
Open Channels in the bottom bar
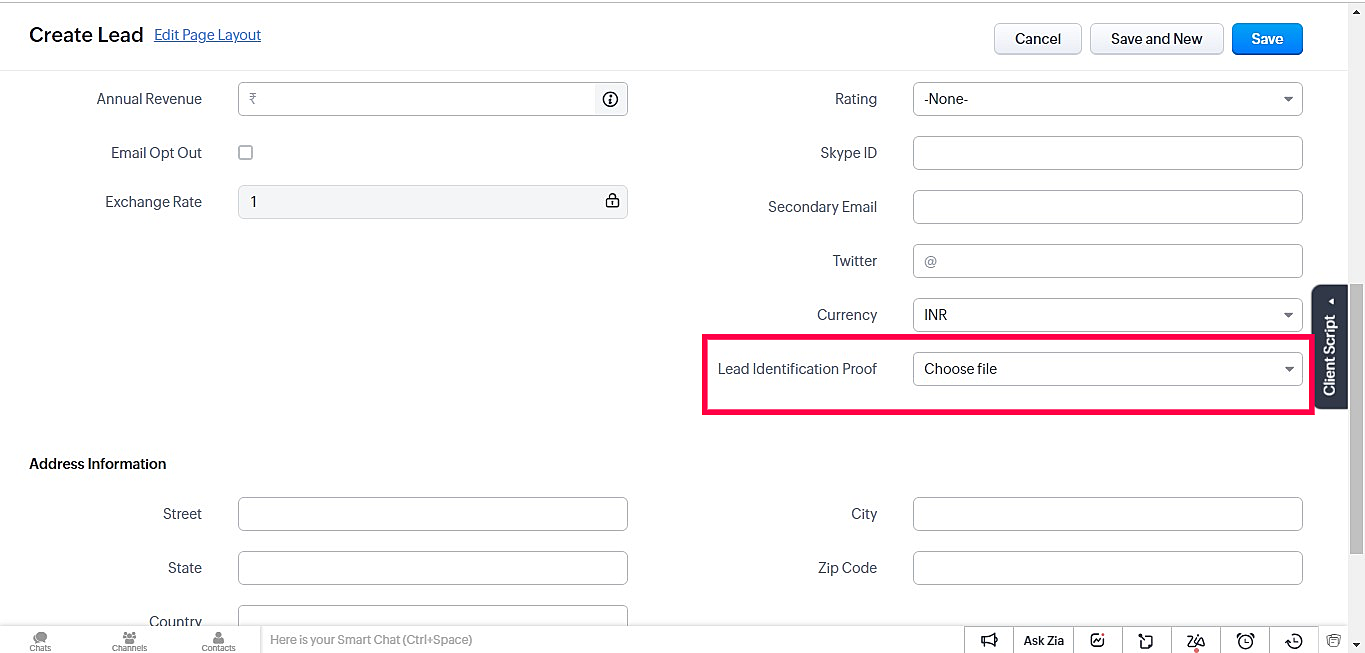[x=129, y=641]
